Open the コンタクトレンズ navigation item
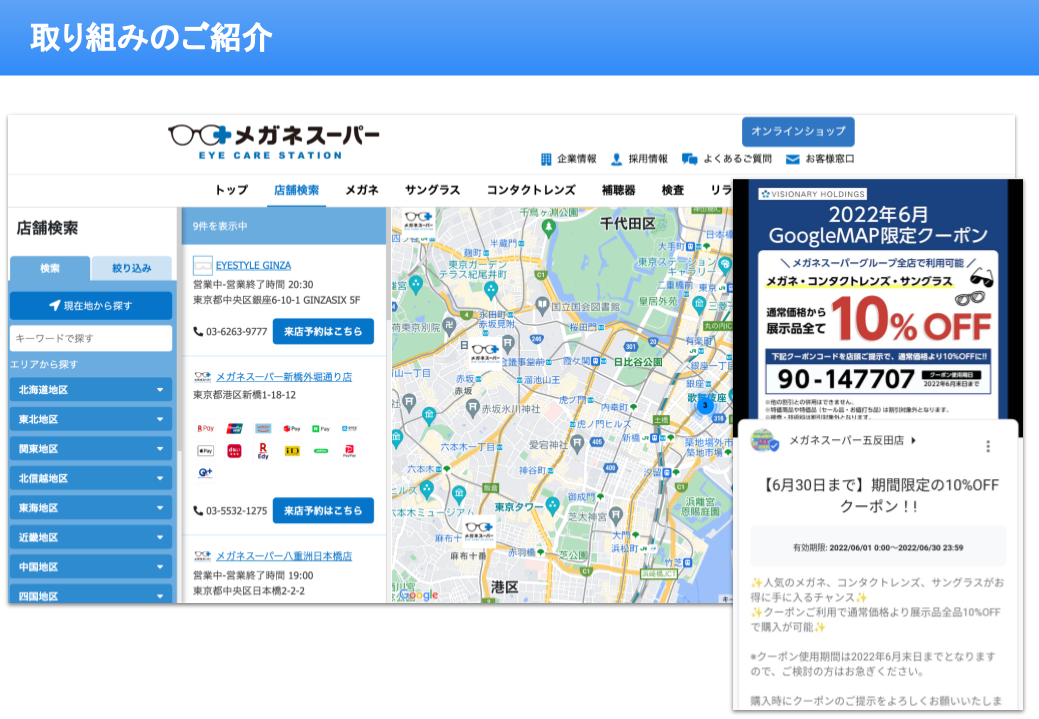This screenshot has width=1039, height=719. point(531,190)
